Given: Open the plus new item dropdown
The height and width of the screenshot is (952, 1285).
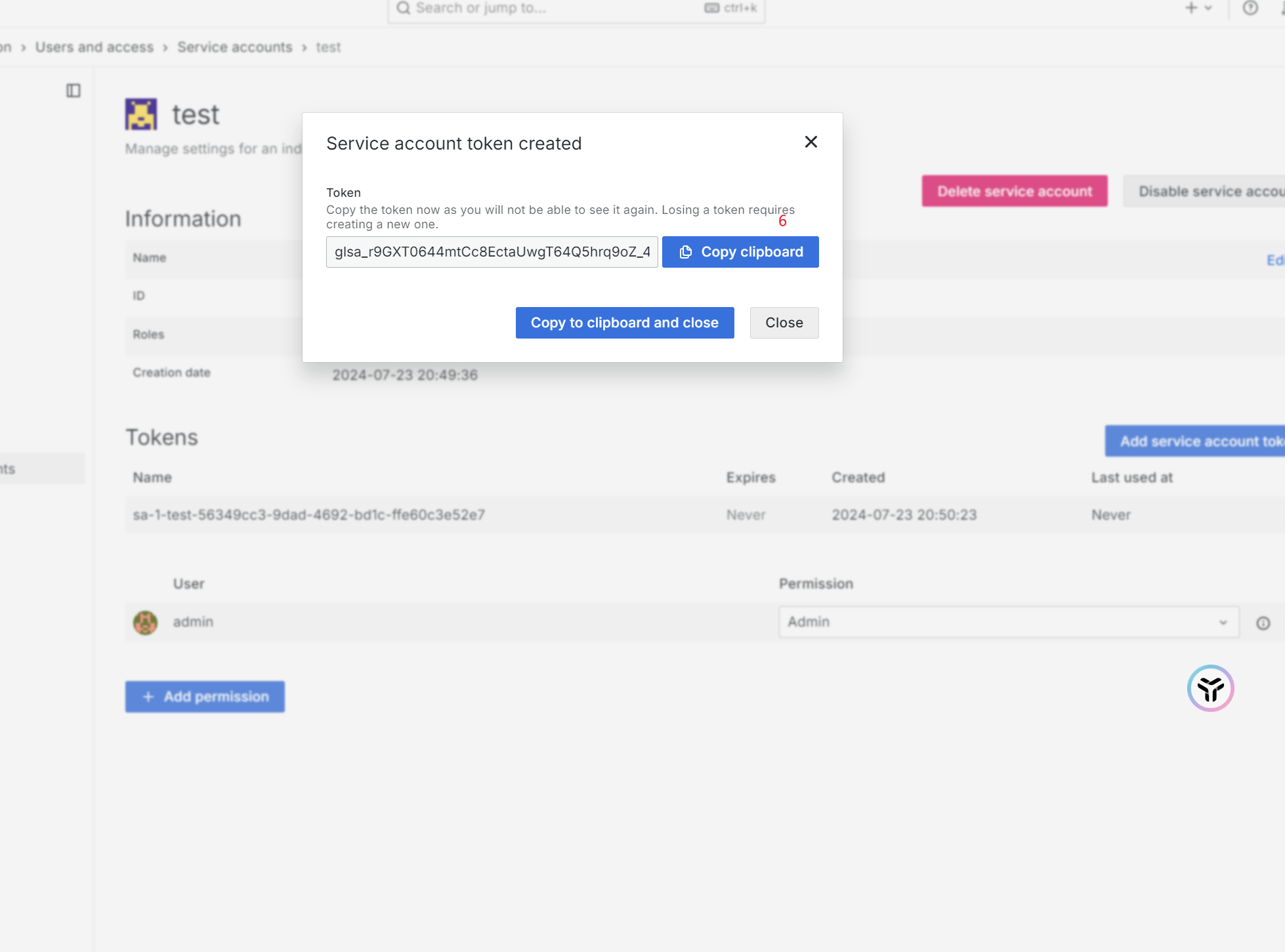Looking at the screenshot, I should click(x=1198, y=8).
